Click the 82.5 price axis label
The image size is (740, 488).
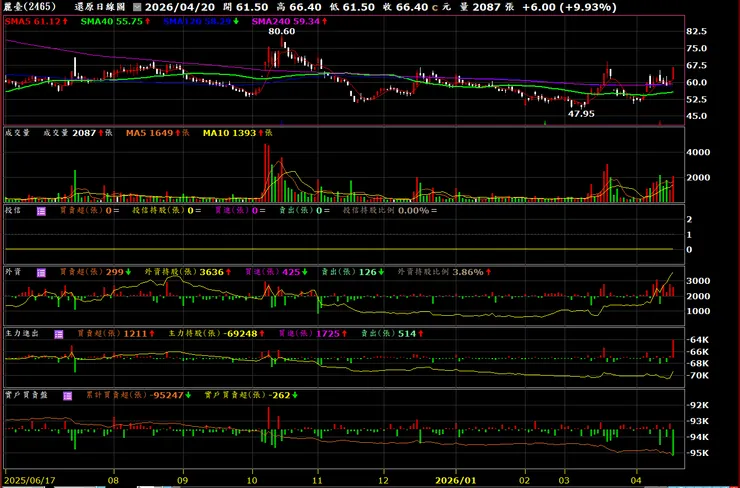697,31
